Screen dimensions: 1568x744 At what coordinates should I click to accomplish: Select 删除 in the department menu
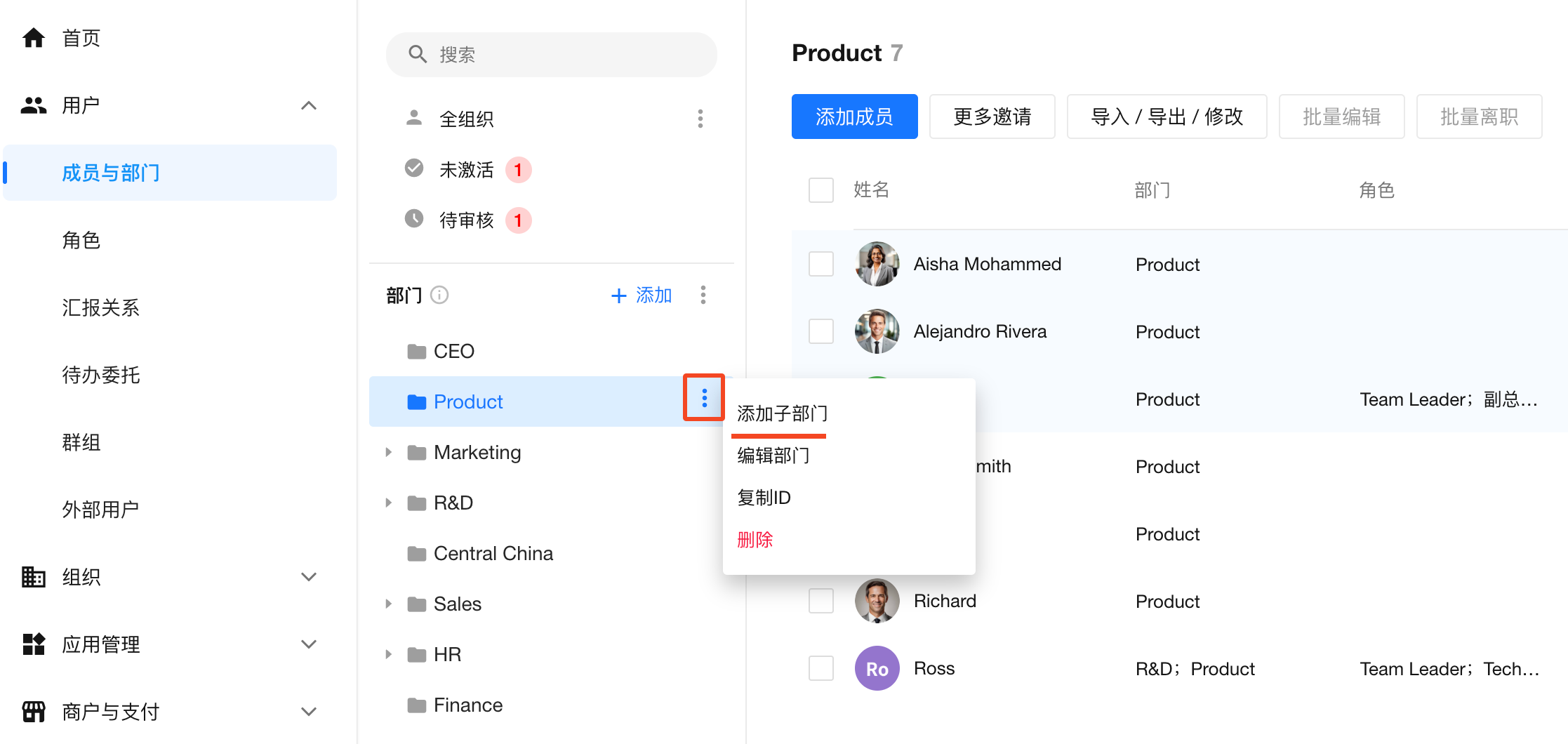755,539
